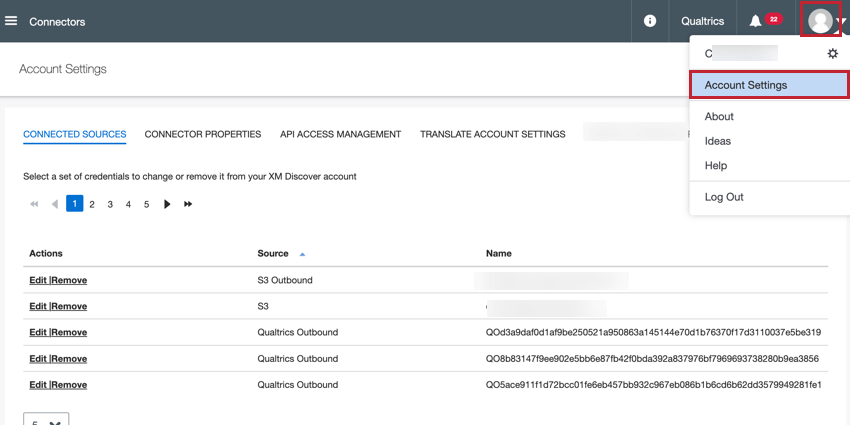Go to page 3 of sources
Viewport: 850px width, 425px height.
[x=110, y=204]
